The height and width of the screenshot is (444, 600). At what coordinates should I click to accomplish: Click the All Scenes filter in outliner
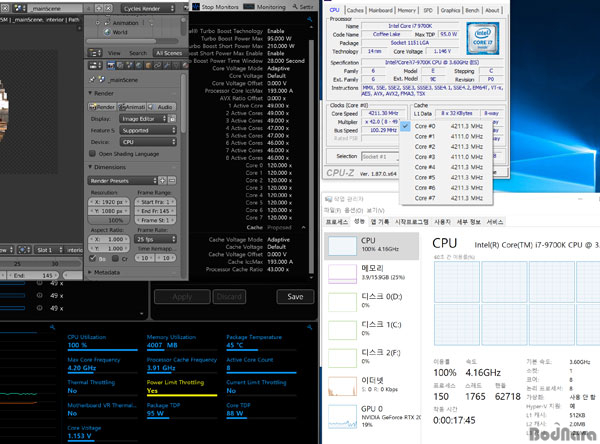pyautogui.click(x=169, y=53)
